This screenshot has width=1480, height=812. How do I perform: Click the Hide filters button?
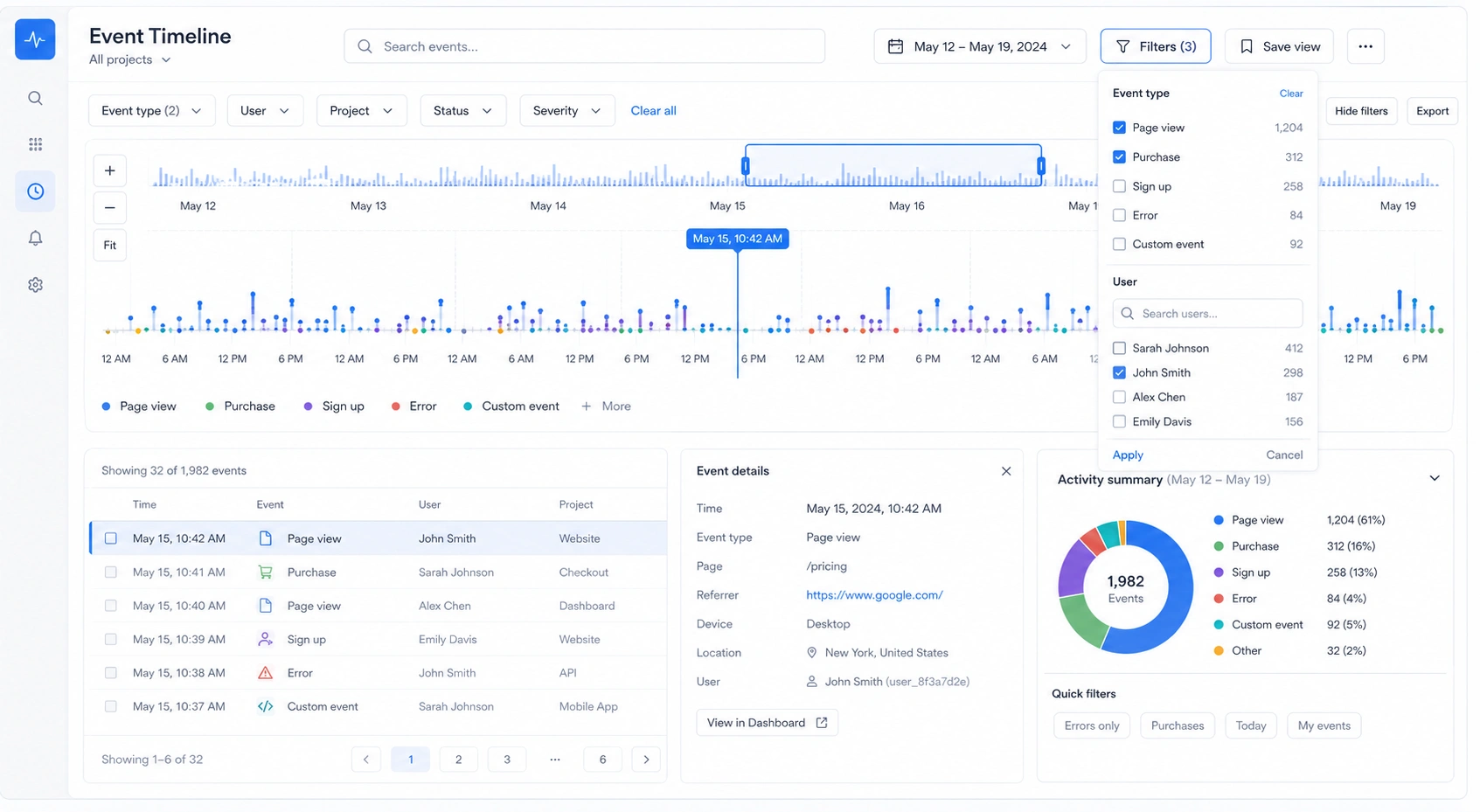click(x=1361, y=111)
